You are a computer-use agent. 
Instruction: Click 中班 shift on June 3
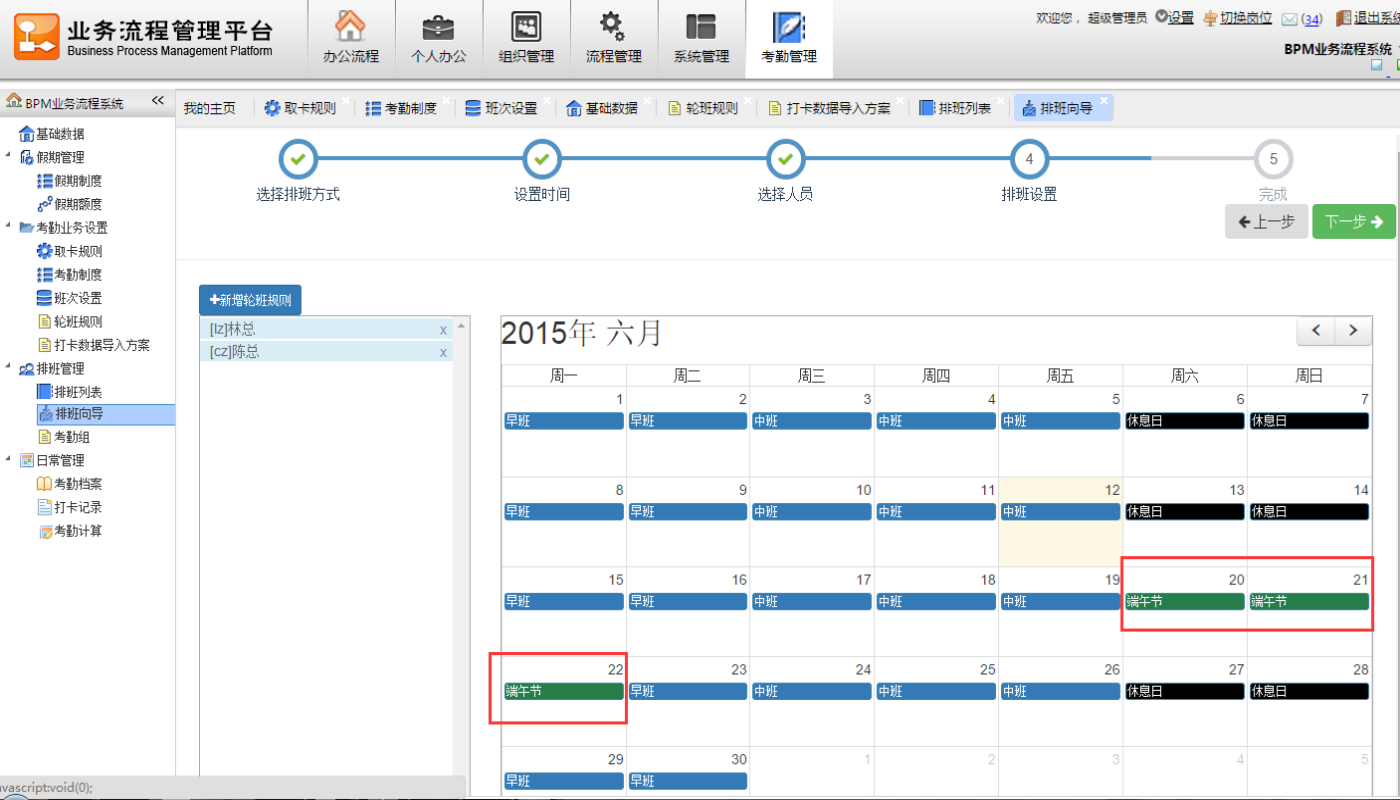tap(812, 421)
